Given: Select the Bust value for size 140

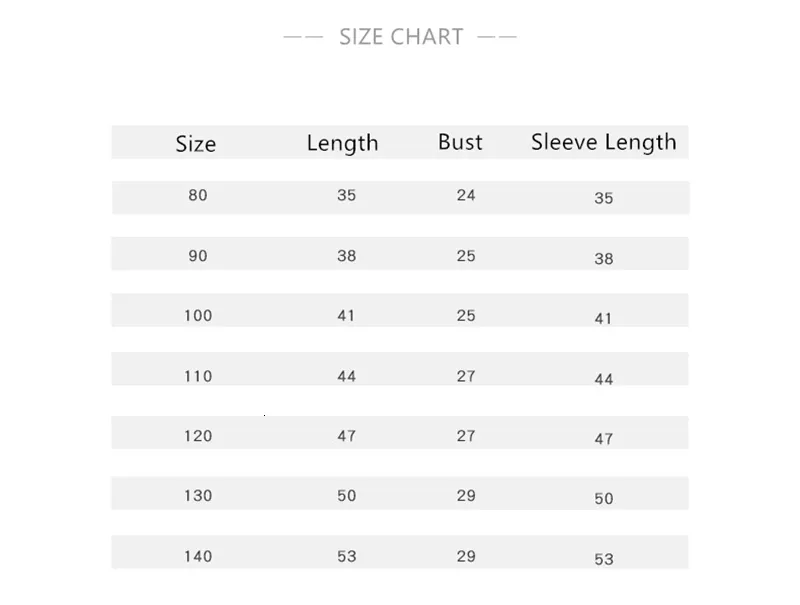Looking at the screenshot, I should click(x=466, y=556).
